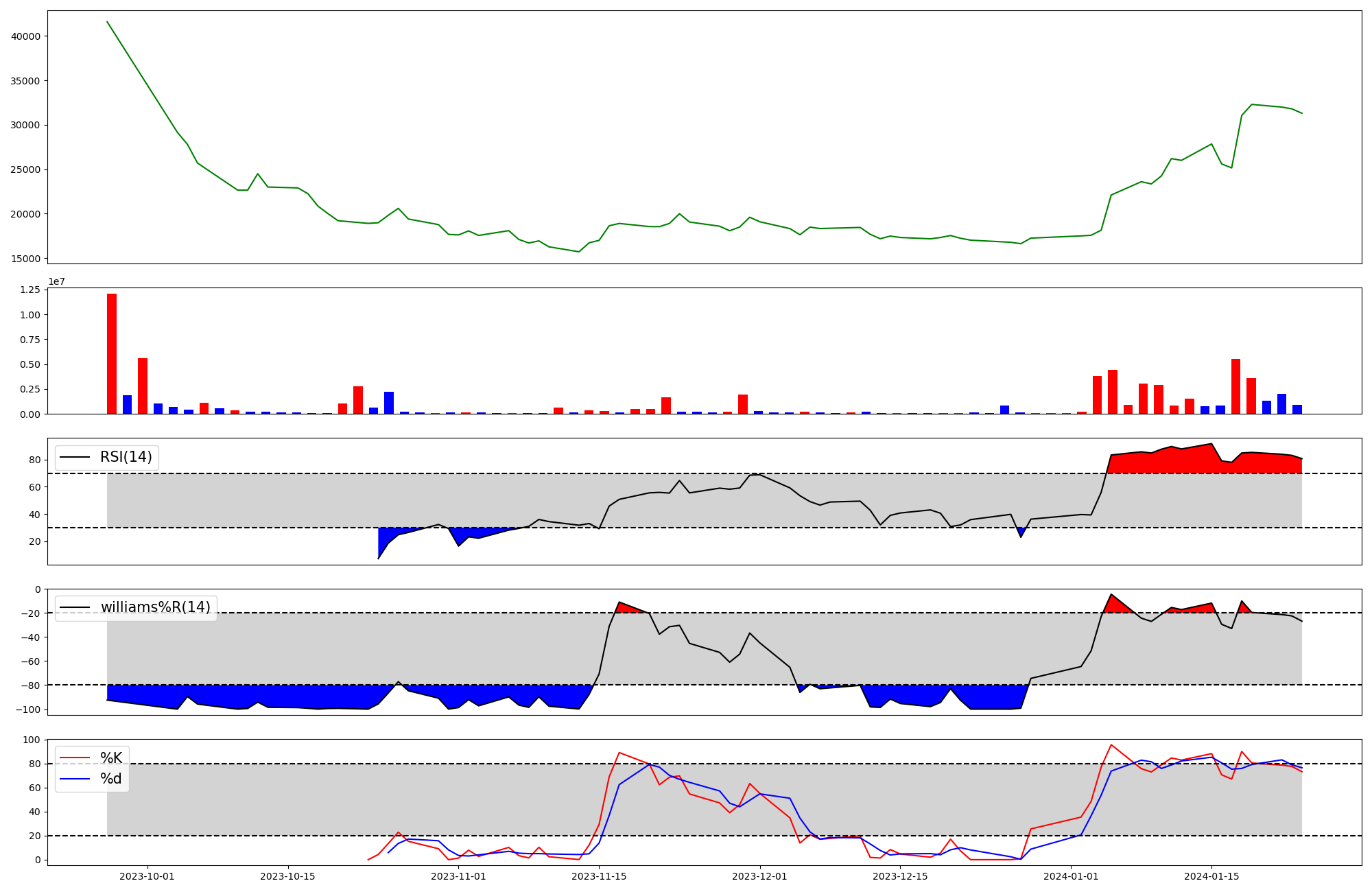Click the tallest red volume bar
1372x892 pixels.
pos(112,353)
